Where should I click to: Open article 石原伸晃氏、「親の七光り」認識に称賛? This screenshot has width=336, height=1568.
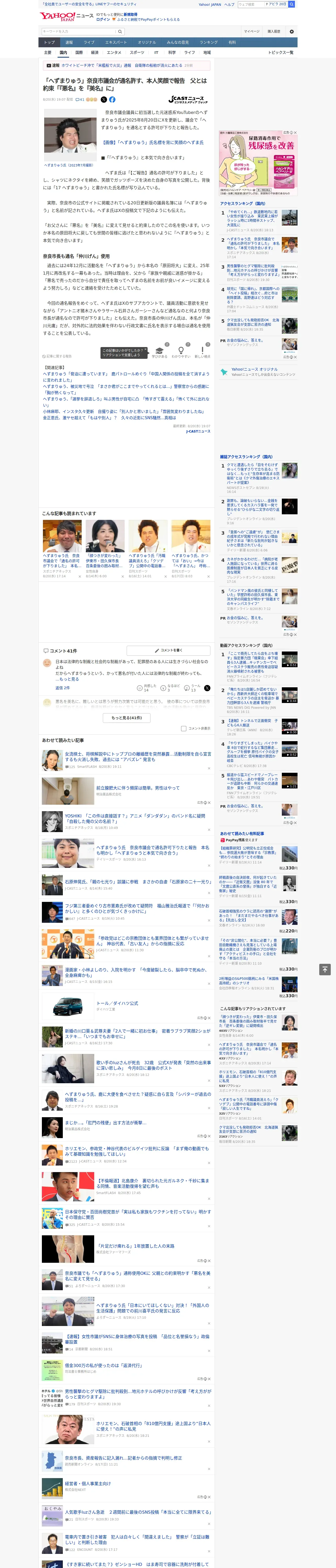[138, 881]
